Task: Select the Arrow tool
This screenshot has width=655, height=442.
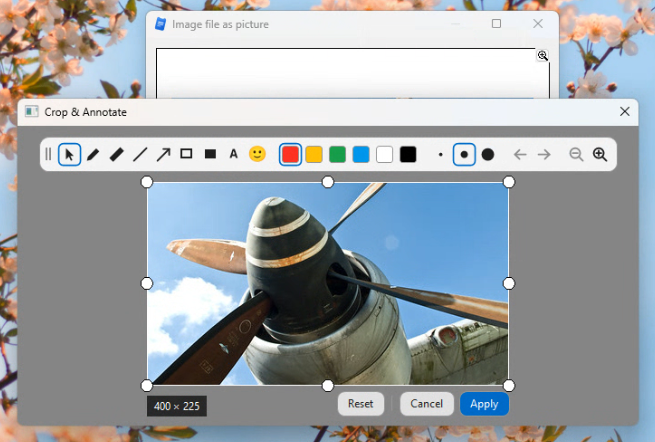Action: [x=163, y=155]
